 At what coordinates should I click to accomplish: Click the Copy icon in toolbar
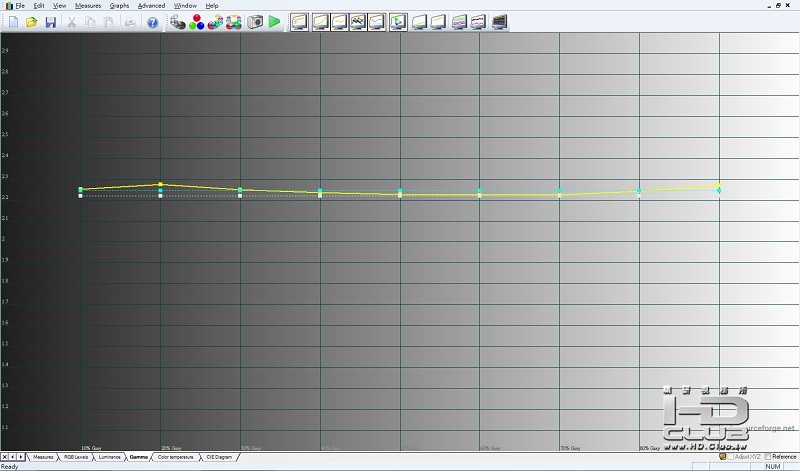click(x=90, y=22)
